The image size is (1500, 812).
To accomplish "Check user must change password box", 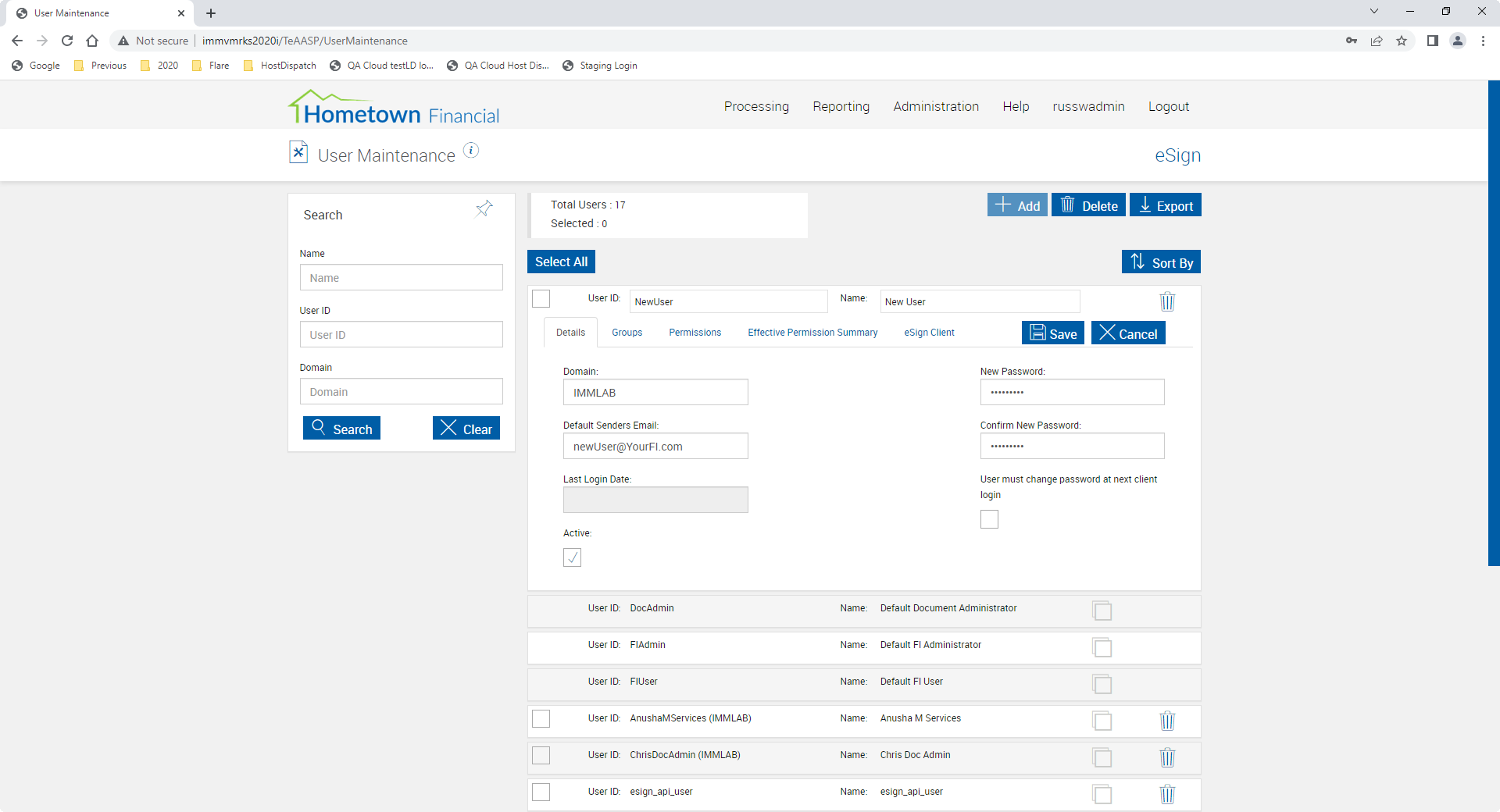I will pyautogui.click(x=989, y=519).
